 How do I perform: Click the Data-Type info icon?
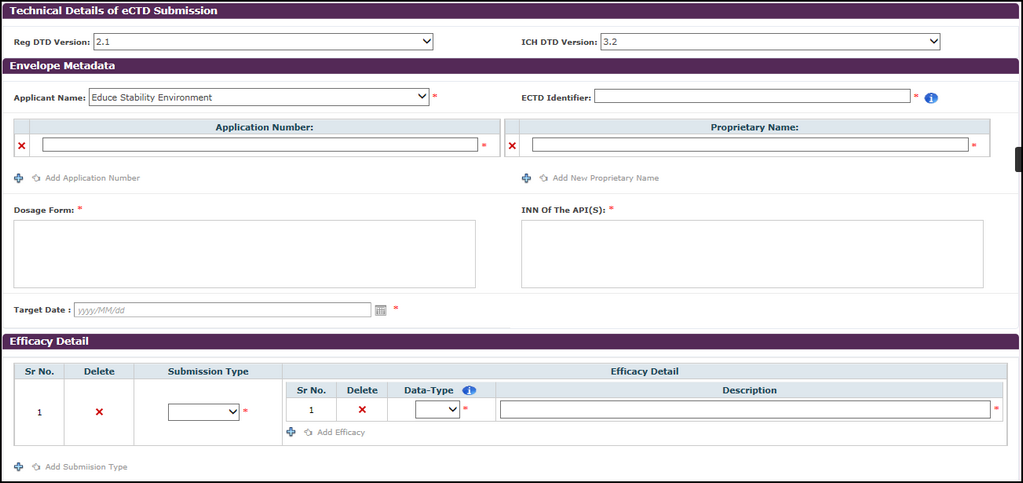[x=469, y=390]
